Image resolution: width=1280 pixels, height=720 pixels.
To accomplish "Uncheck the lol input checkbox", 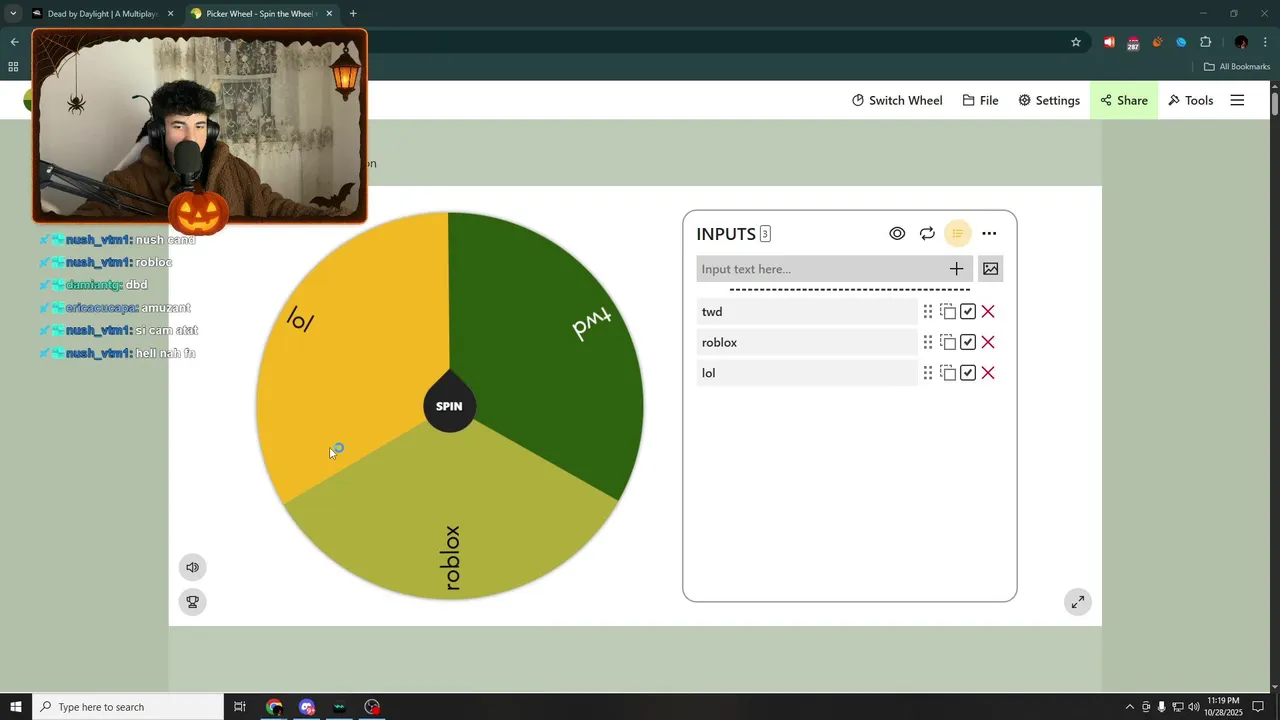I will (x=968, y=373).
